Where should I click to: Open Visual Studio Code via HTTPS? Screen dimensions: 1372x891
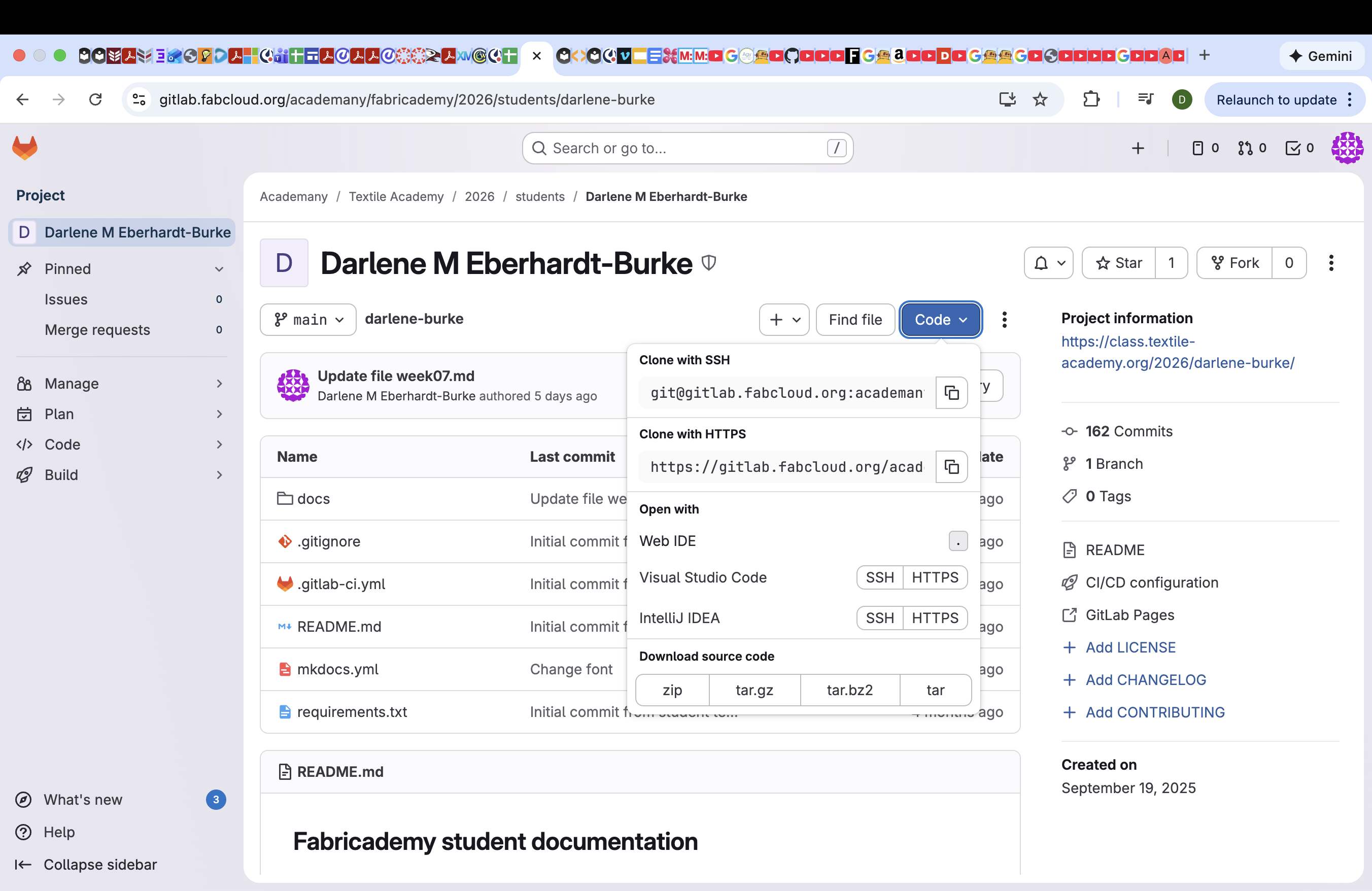click(x=935, y=577)
